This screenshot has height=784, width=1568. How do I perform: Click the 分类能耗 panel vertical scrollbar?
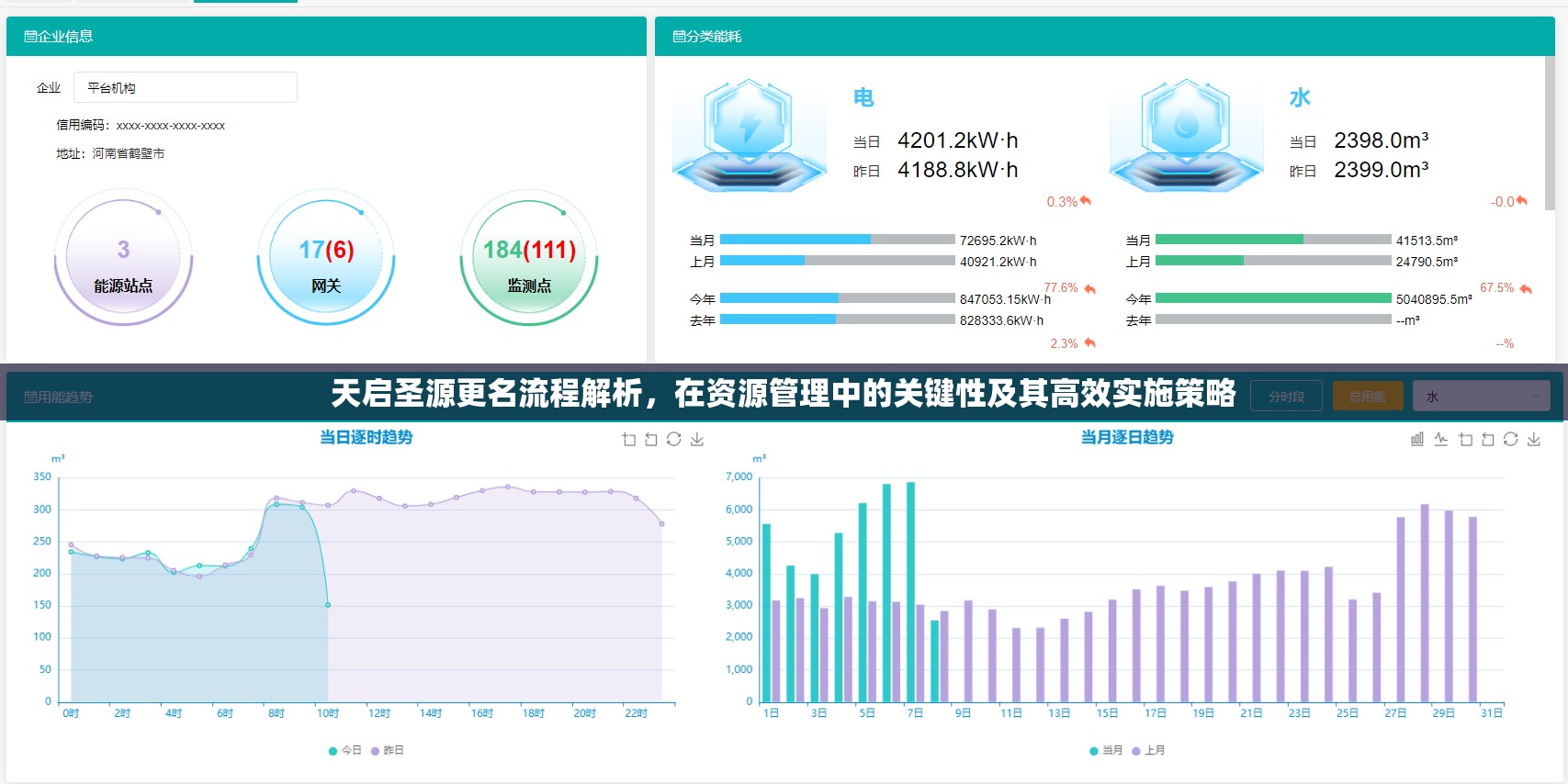pyautogui.click(x=1550, y=133)
